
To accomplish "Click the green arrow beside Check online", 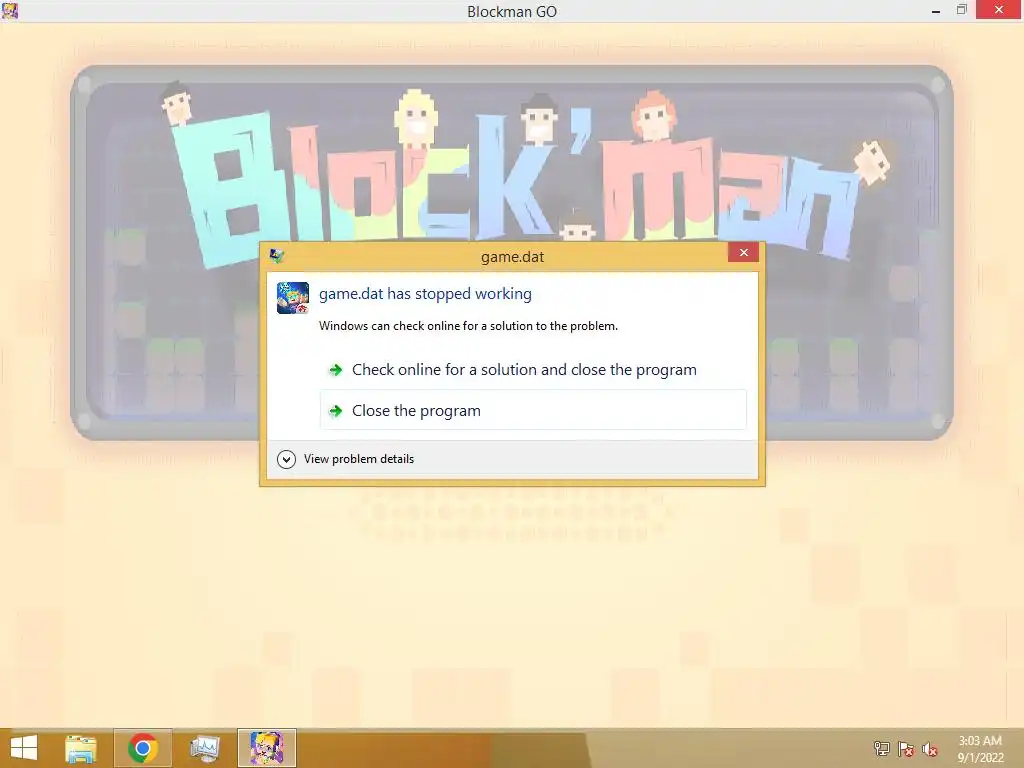I will pyautogui.click(x=336, y=370).
